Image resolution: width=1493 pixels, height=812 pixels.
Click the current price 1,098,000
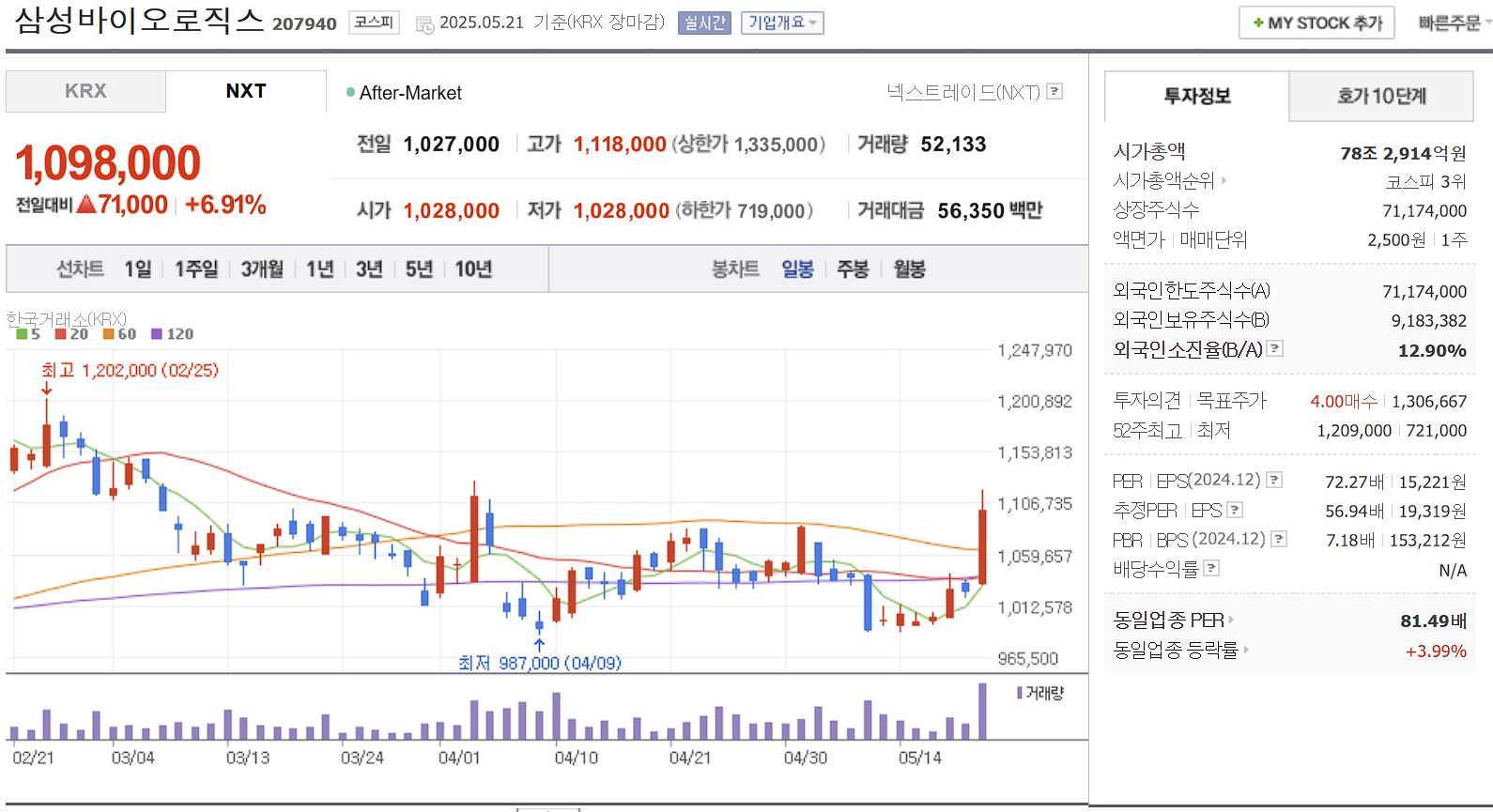(x=108, y=163)
